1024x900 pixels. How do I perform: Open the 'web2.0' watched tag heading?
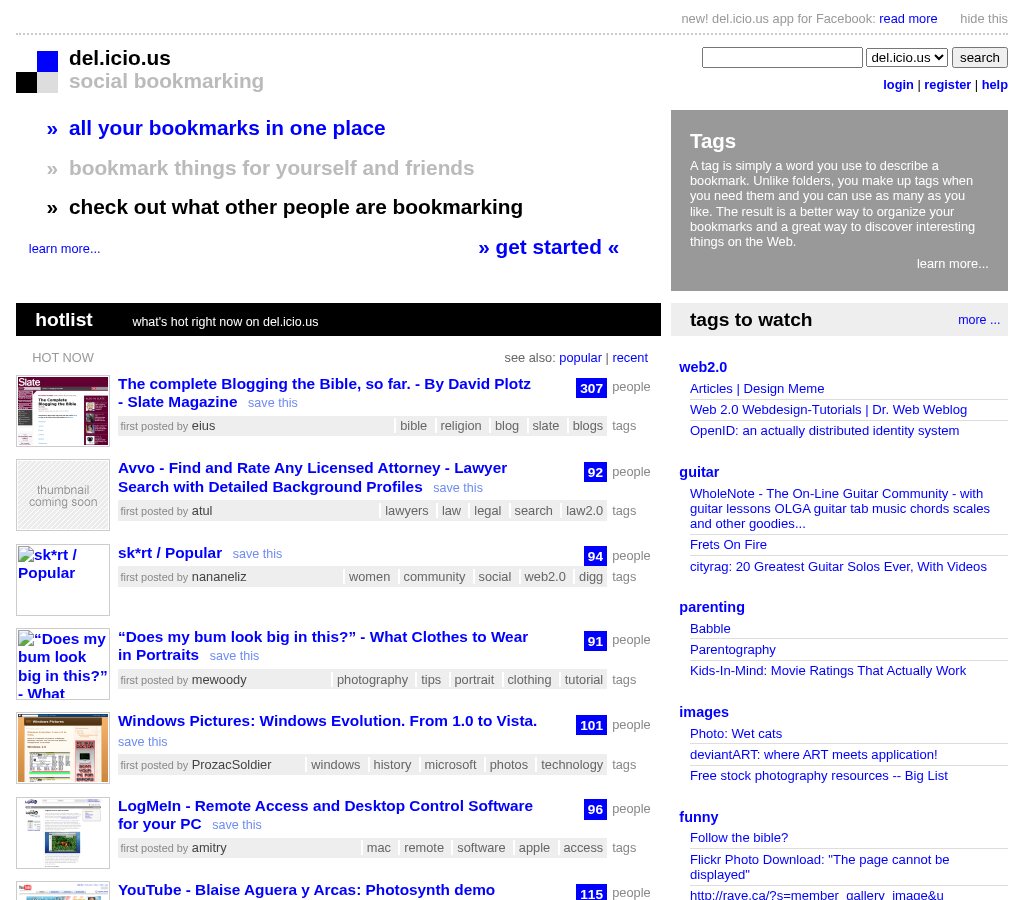(x=703, y=367)
